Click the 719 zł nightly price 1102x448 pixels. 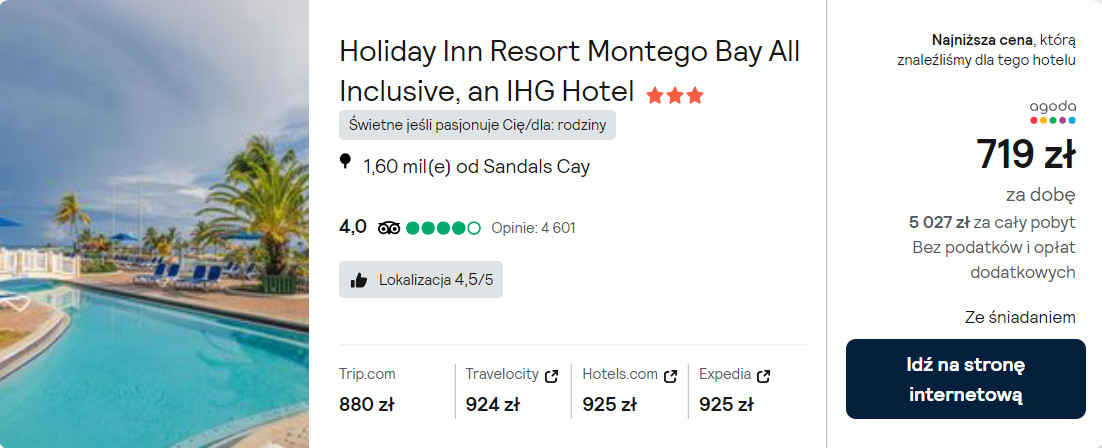point(1025,155)
